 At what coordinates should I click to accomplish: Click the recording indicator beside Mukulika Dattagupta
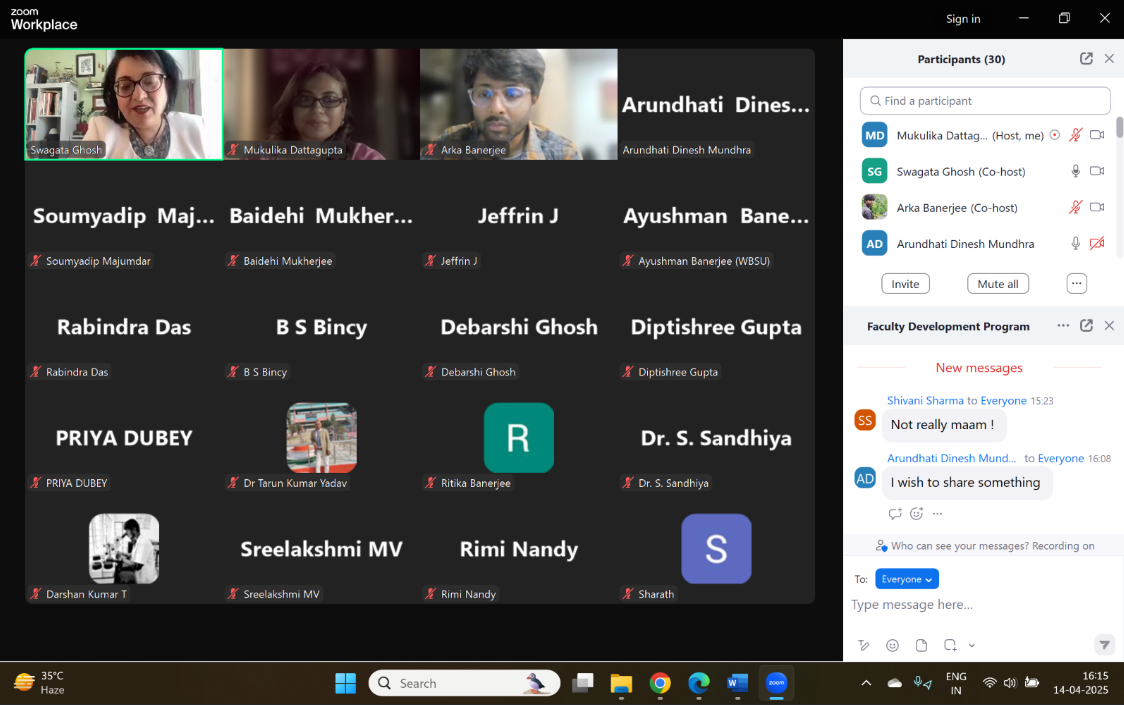[x=1054, y=135]
